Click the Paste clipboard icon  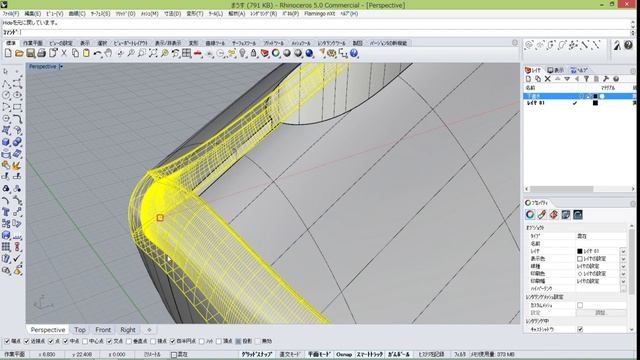point(86,53)
